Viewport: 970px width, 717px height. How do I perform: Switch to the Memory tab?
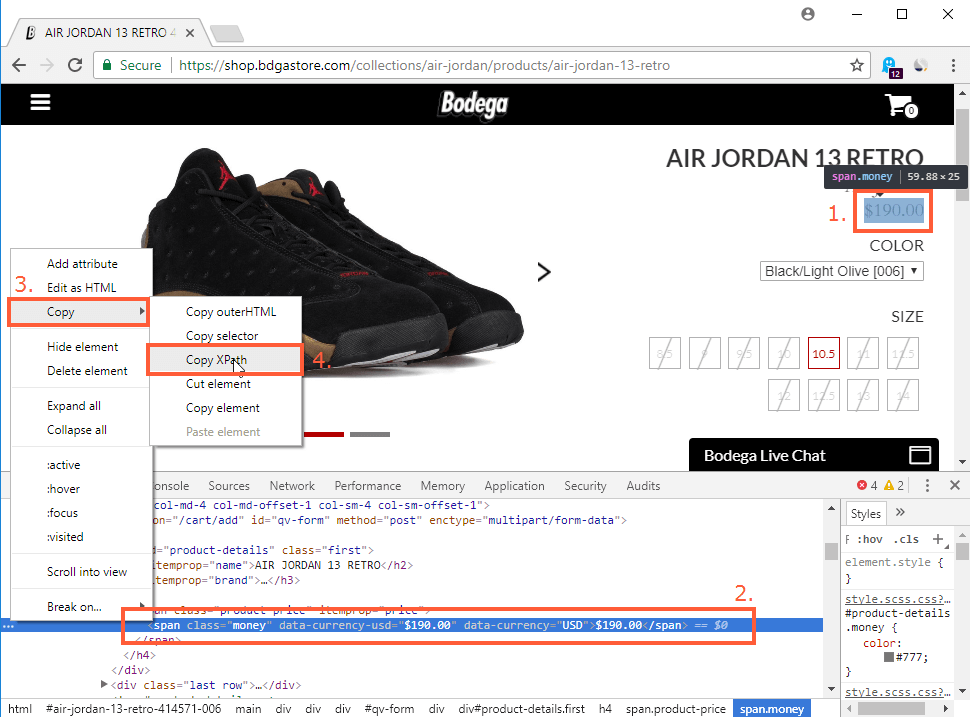point(442,486)
